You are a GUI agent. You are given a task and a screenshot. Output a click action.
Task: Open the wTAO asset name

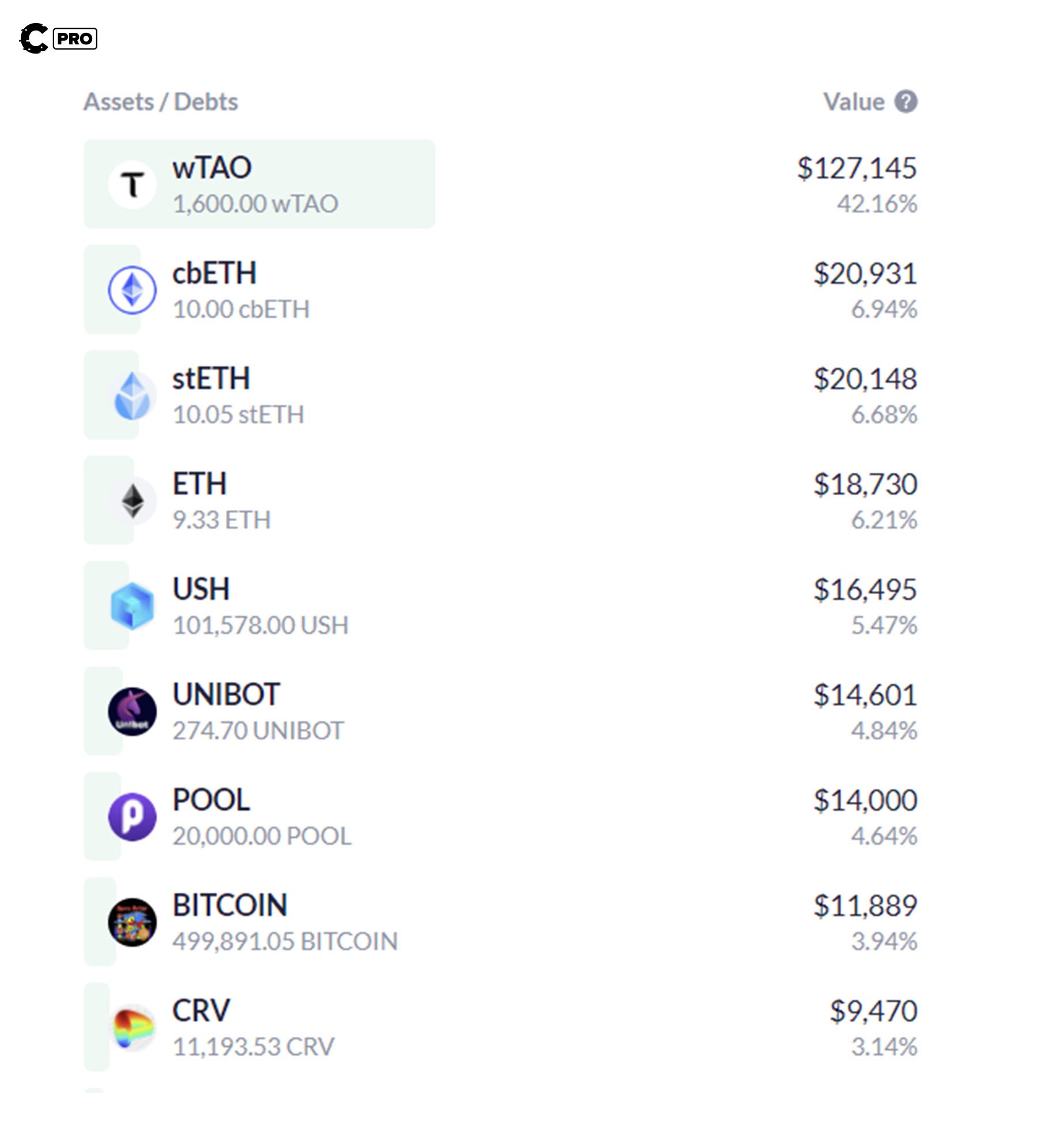pyautogui.click(x=212, y=168)
